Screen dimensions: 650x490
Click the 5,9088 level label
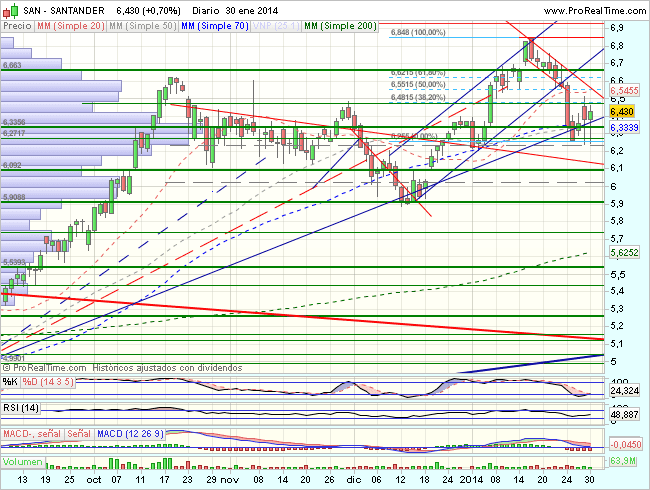coord(14,197)
